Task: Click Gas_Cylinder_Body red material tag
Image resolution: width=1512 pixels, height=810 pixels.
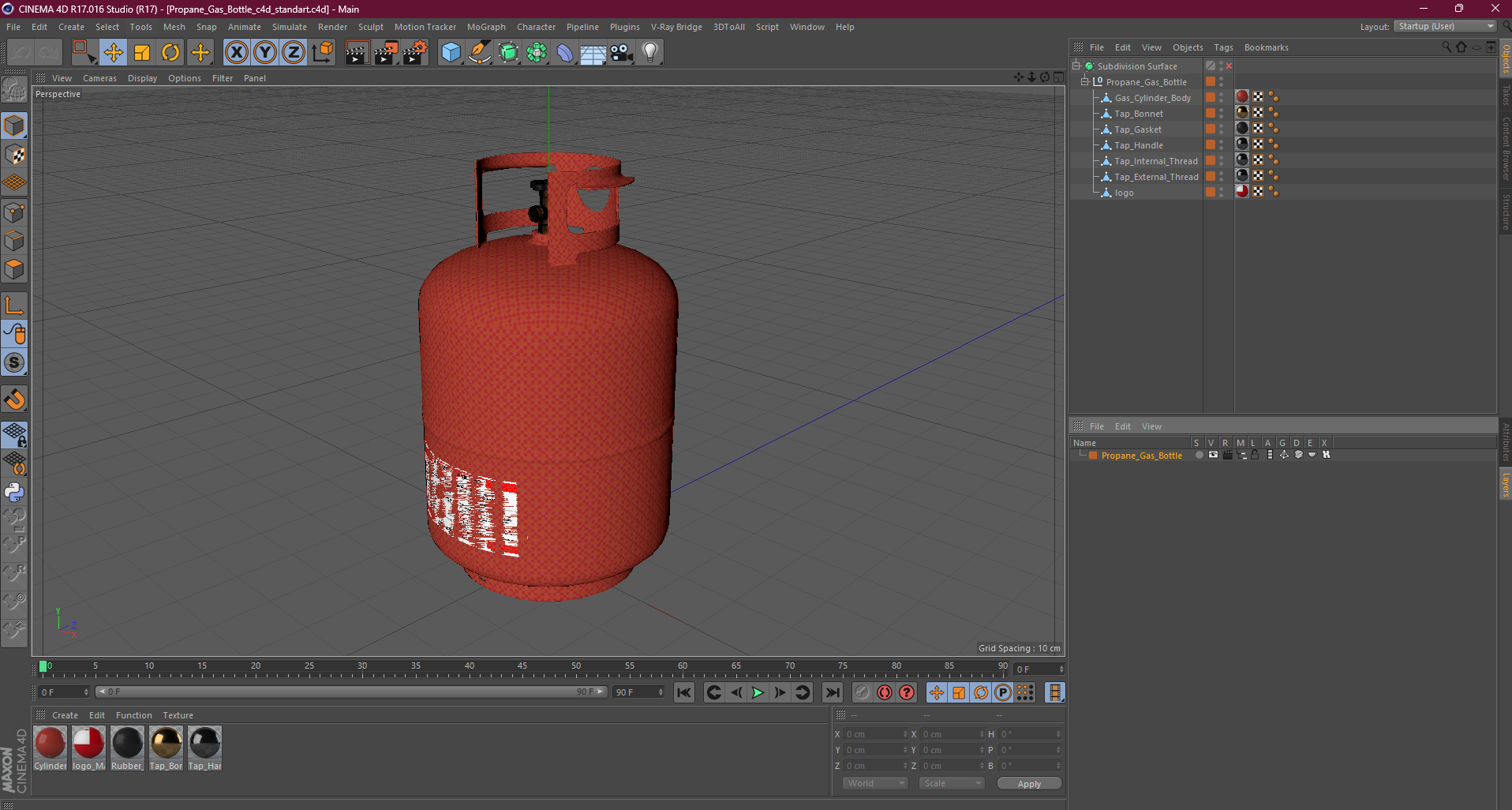Action: 1242,97
